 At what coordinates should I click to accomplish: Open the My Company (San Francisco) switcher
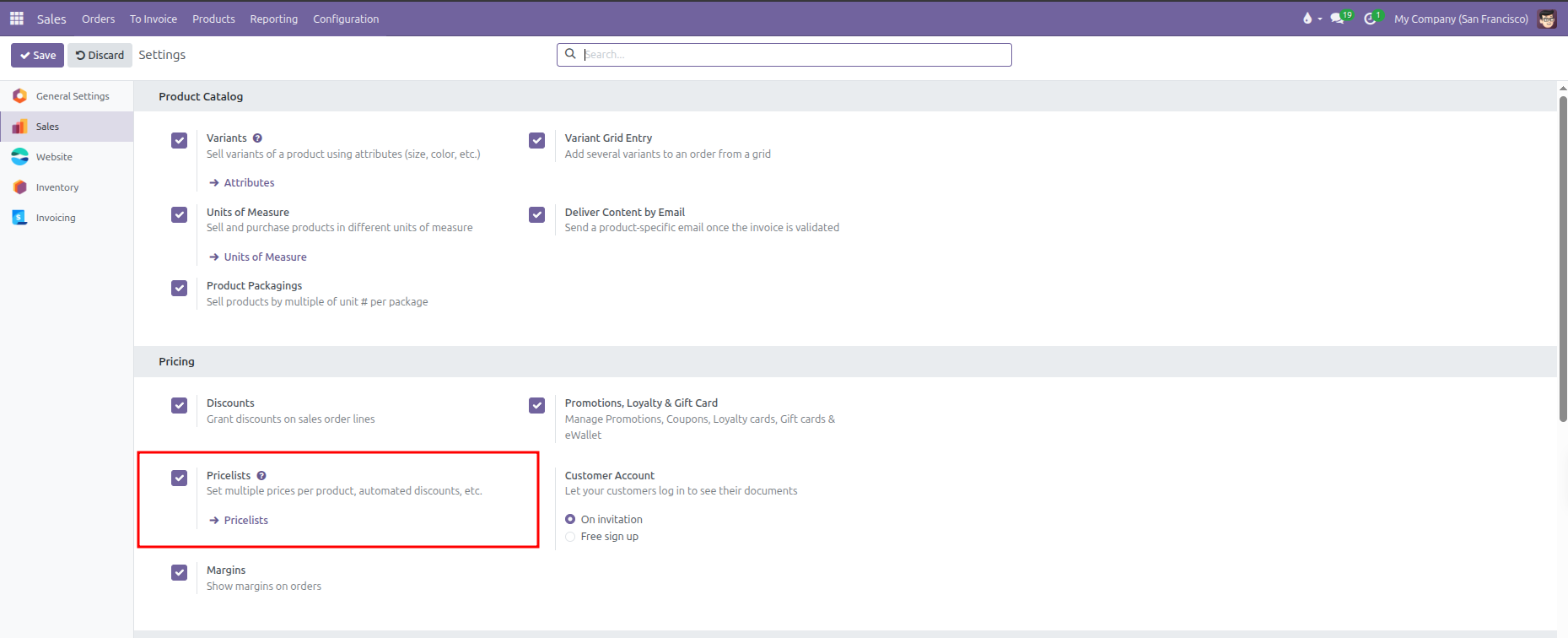pyautogui.click(x=1461, y=19)
